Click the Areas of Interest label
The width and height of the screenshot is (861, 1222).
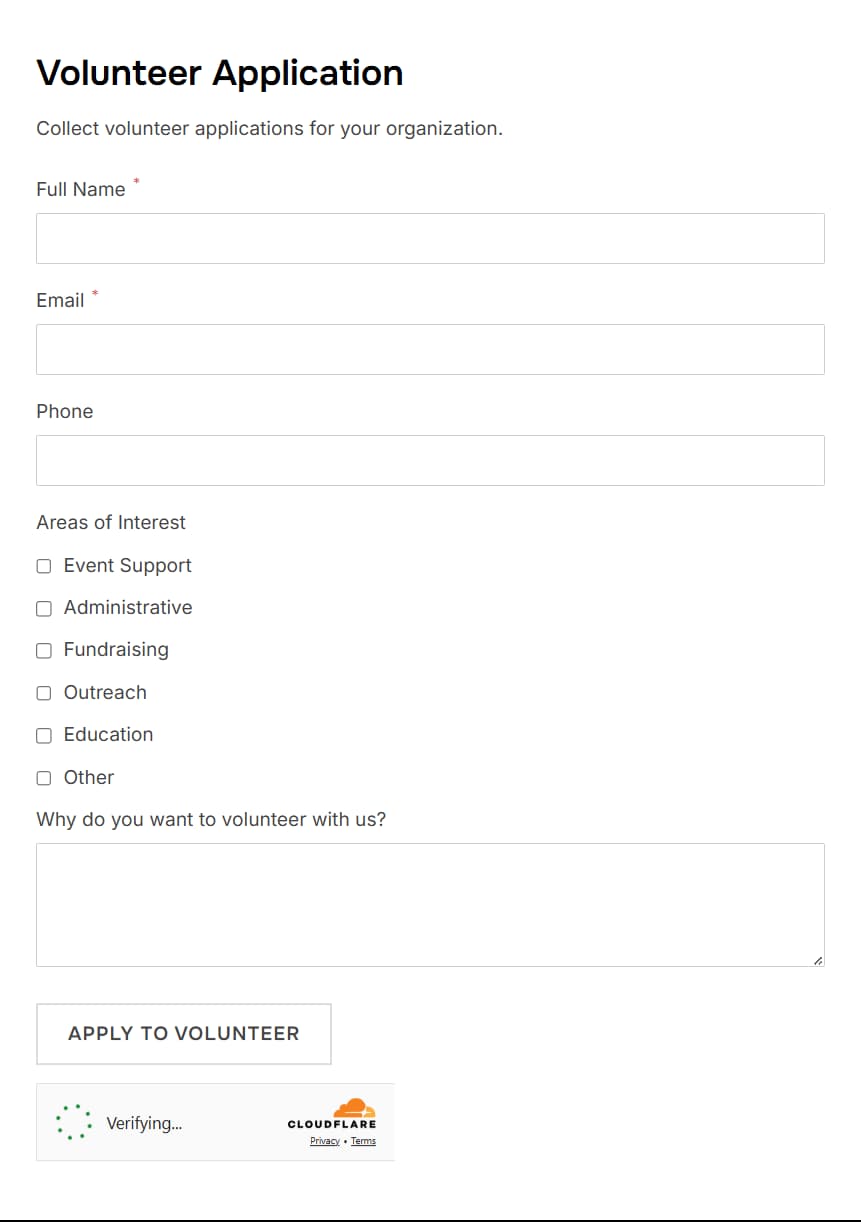click(x=110, y=522)
